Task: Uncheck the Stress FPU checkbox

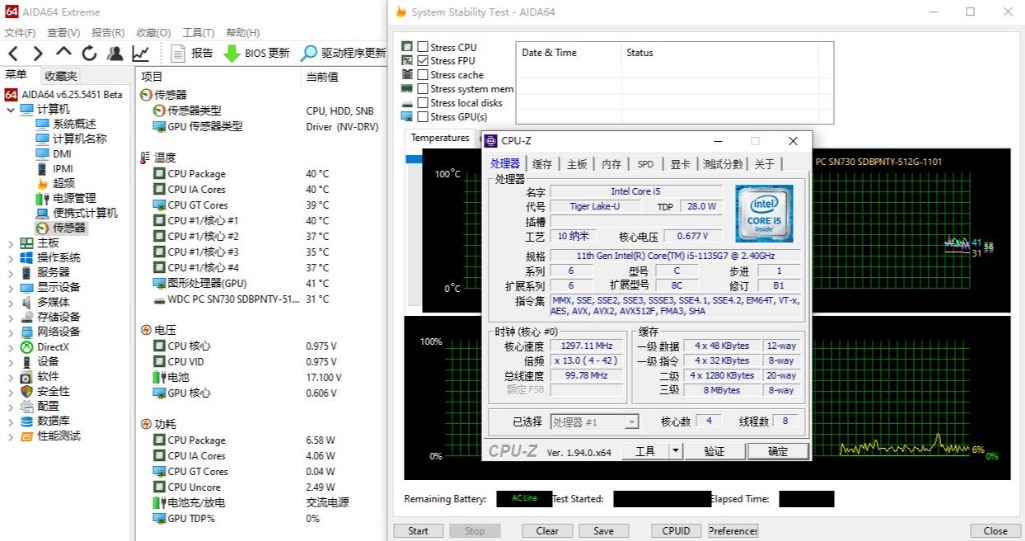Action: (x=423, y=61)
